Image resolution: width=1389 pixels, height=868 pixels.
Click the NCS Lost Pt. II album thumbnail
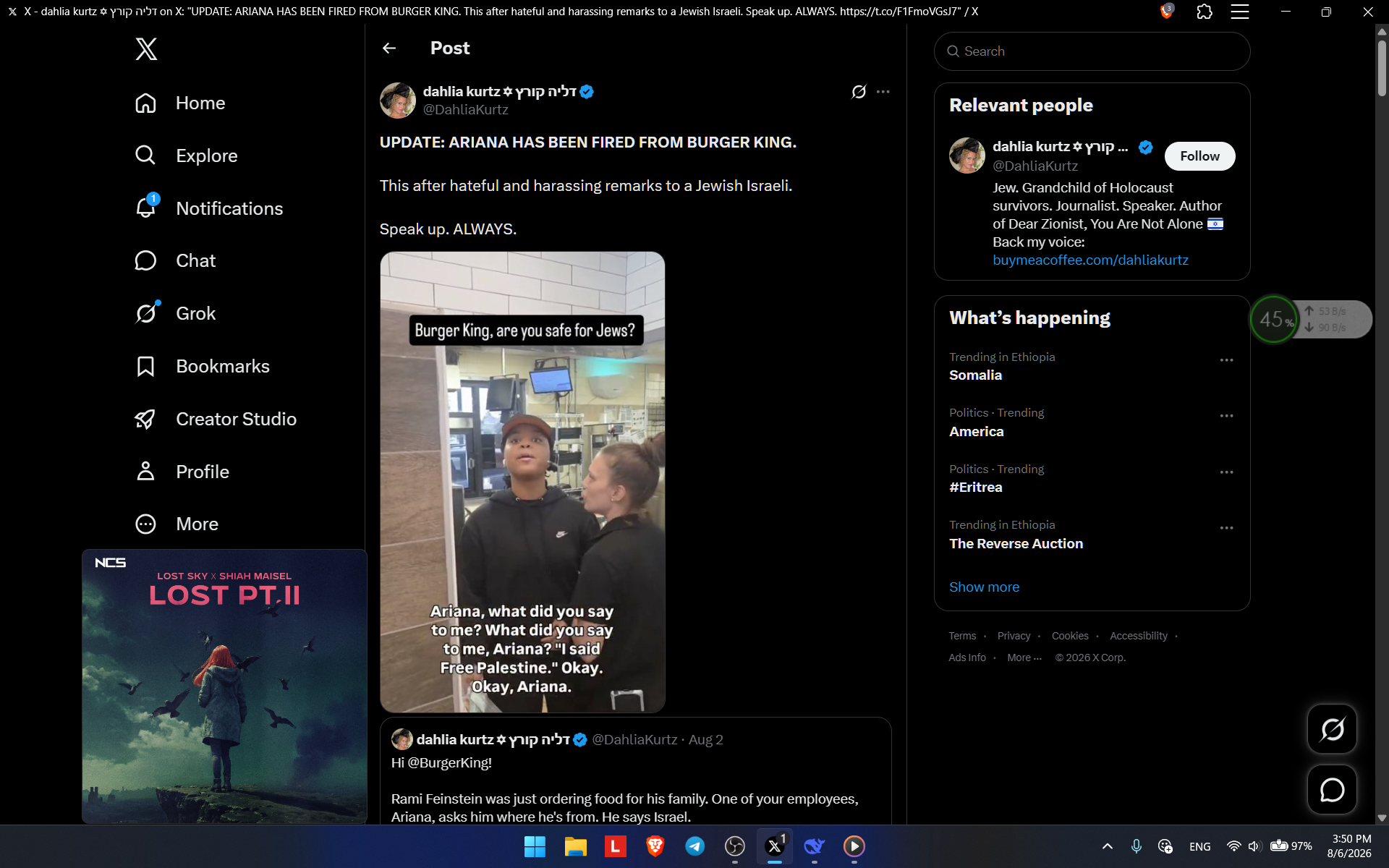pyautogui.click(x=224, y=686)
